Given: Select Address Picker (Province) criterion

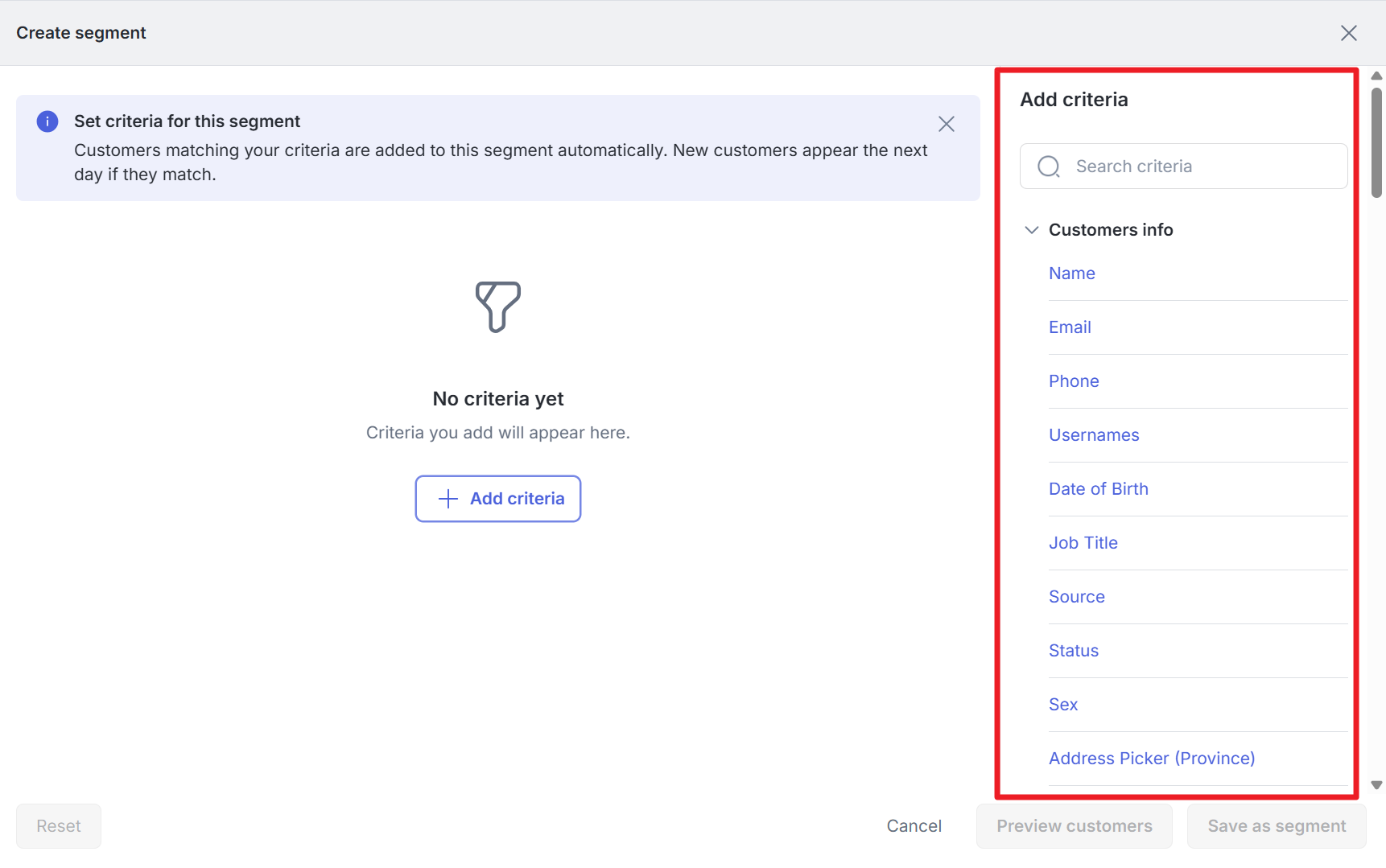Looking at the screenshot, I should (1152, 759).
